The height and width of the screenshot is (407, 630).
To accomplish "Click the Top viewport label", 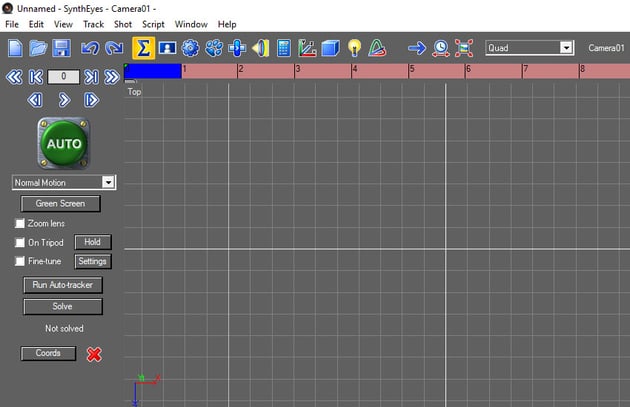I will point(134,92).
